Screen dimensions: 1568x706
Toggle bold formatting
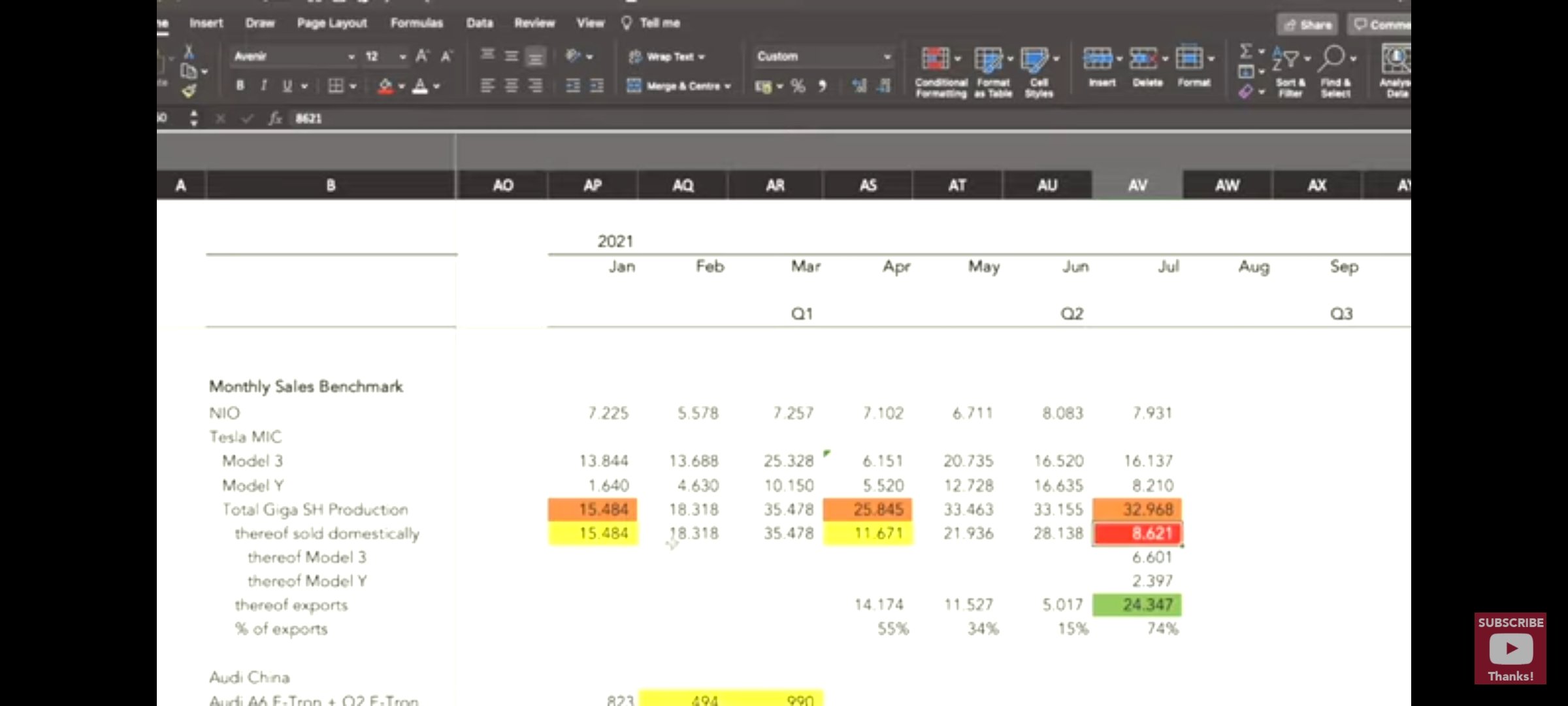[240, 86]
